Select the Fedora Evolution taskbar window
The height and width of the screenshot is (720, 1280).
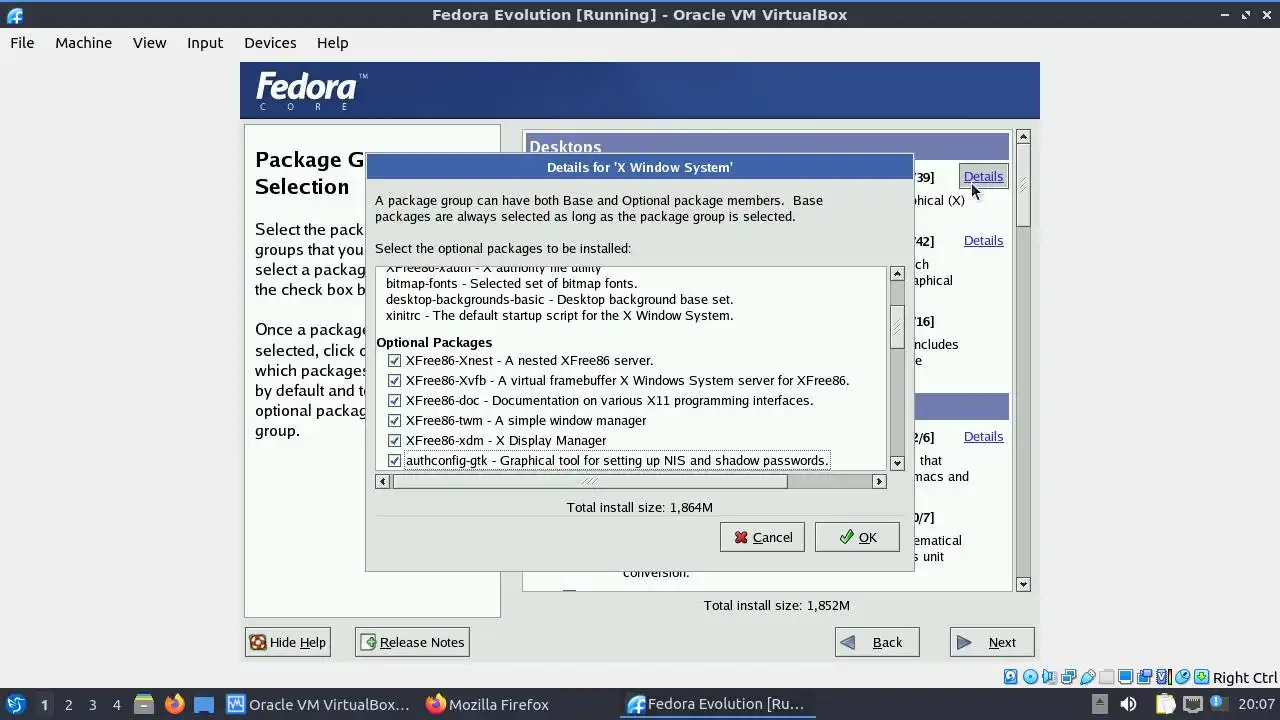tap(716, 704)
